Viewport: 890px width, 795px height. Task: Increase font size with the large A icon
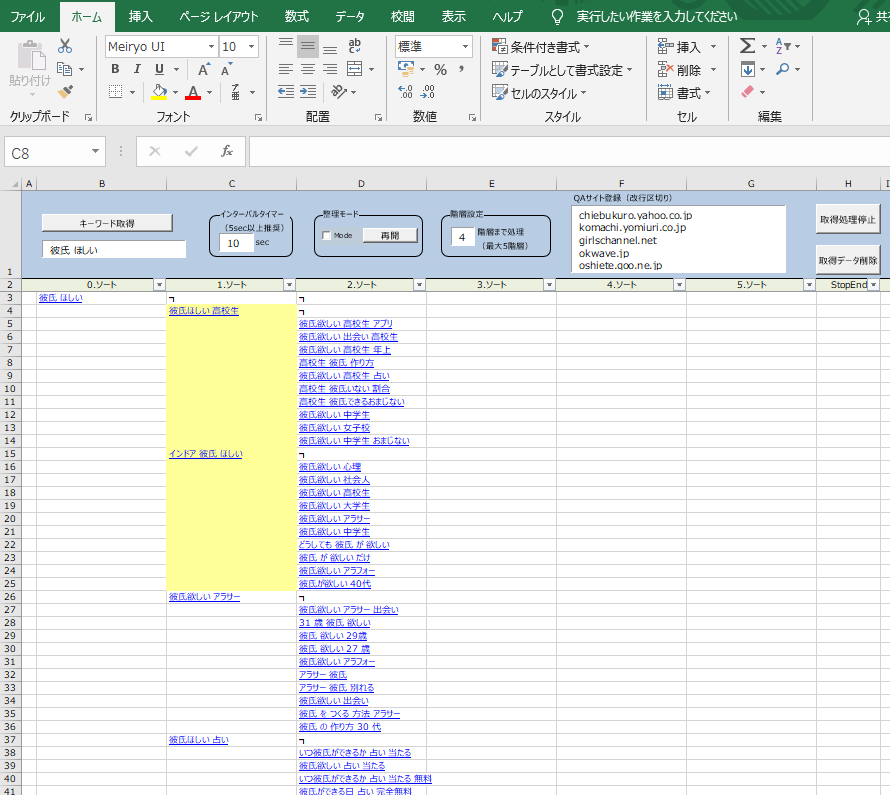coord(203,69)
